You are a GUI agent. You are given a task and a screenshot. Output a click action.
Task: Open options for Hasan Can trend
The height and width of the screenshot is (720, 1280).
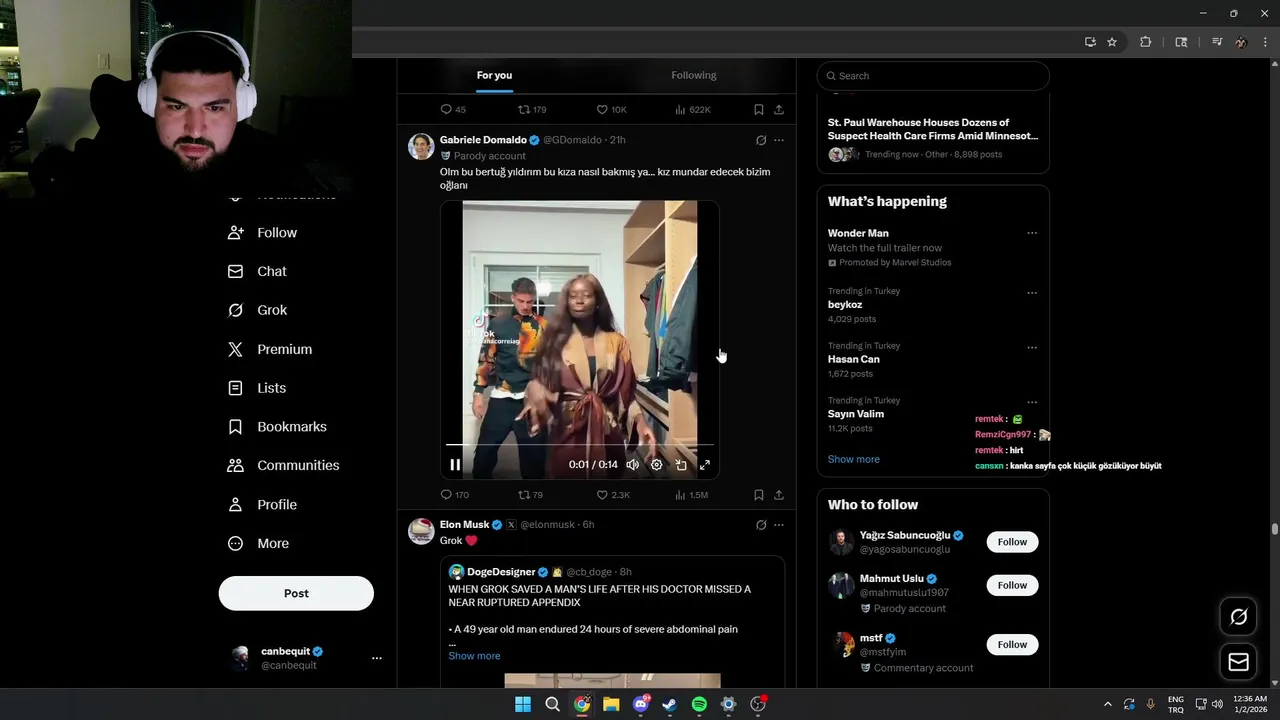coord(1032,348)
